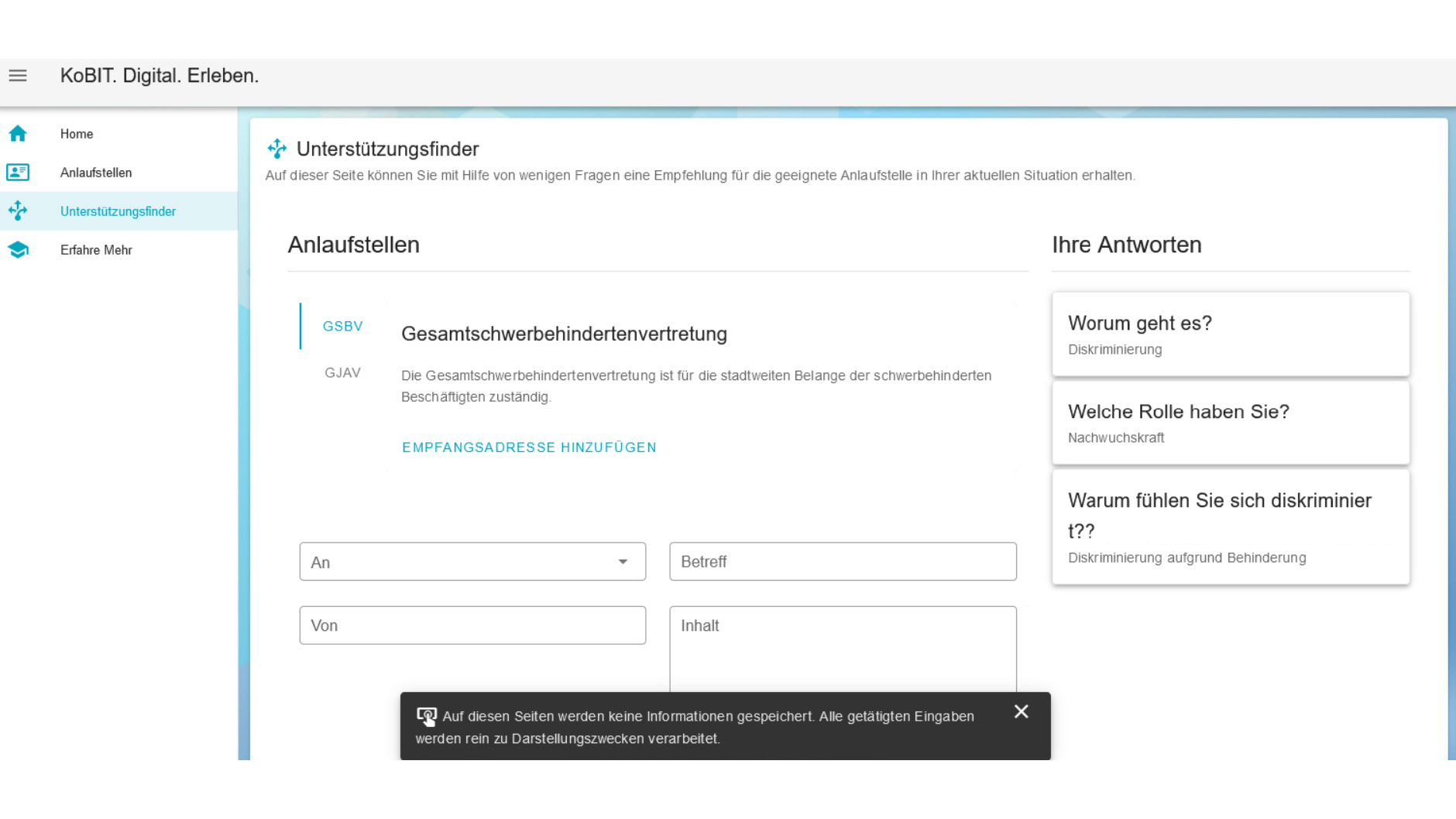Viewport: 1456px width, 819px height.
Task: Open the hamburger navigation menu
Action: tap(17, 76)
